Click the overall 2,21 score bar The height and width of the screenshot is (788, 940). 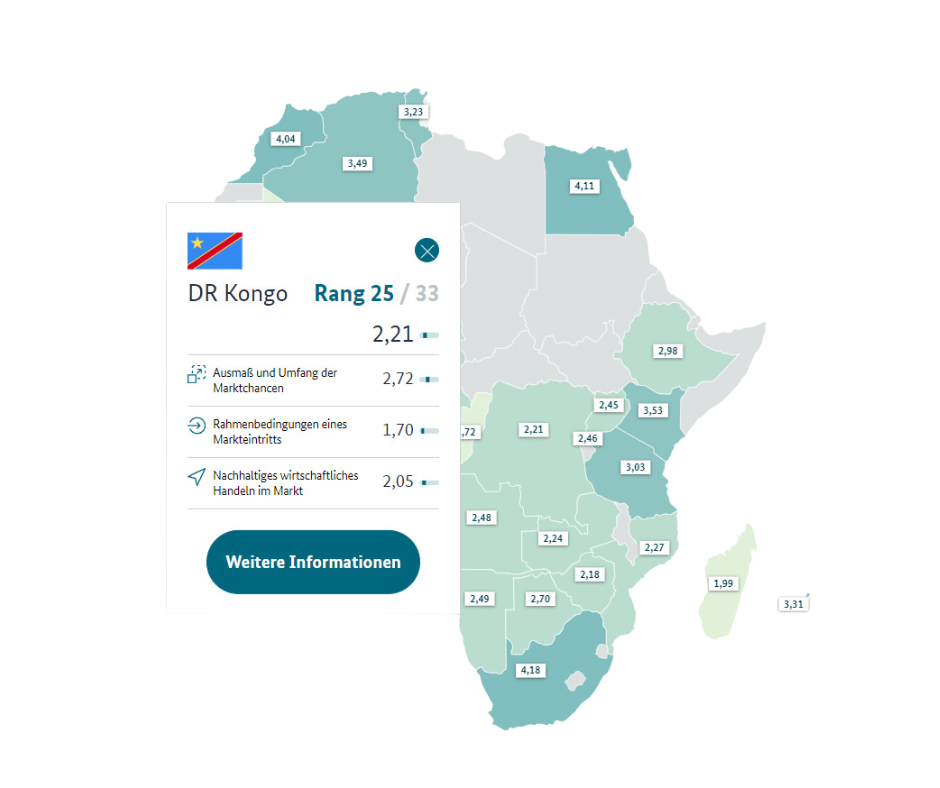pyautogui.click(x=430, y=335)
